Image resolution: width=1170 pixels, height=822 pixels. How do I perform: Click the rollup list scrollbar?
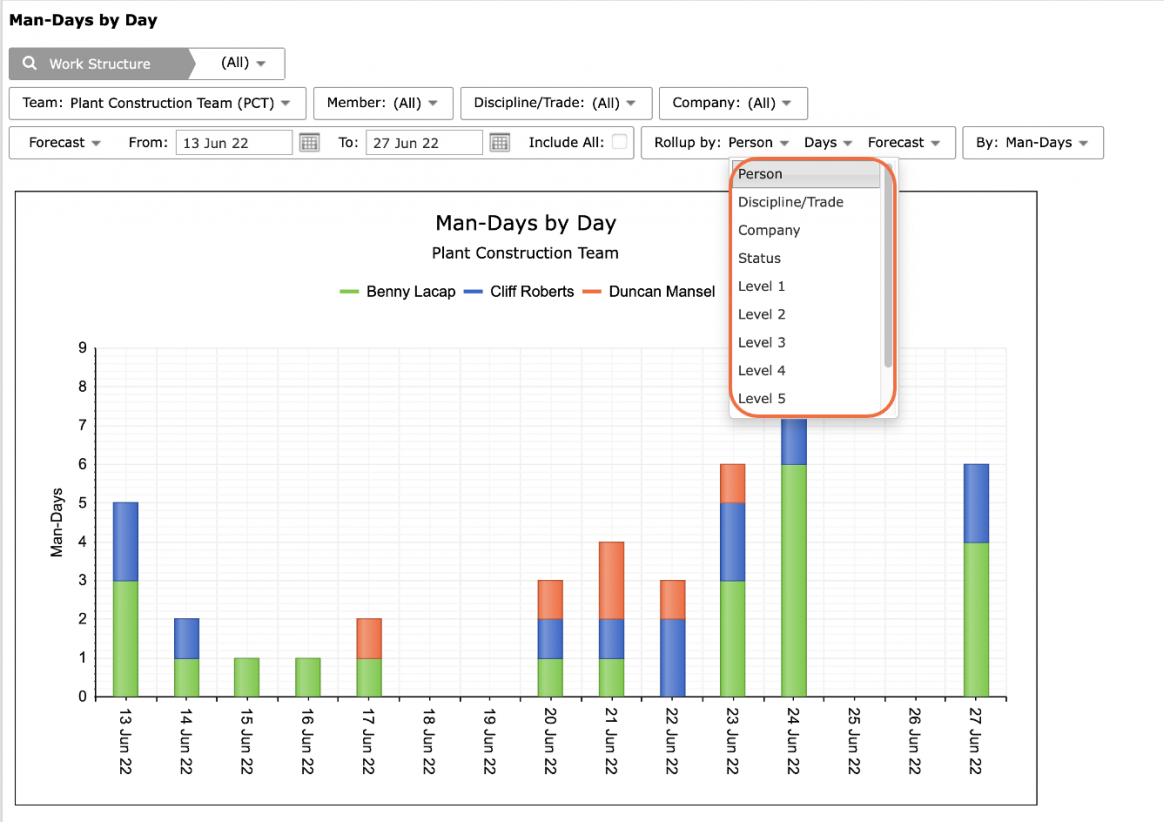[x=888, y=266]
